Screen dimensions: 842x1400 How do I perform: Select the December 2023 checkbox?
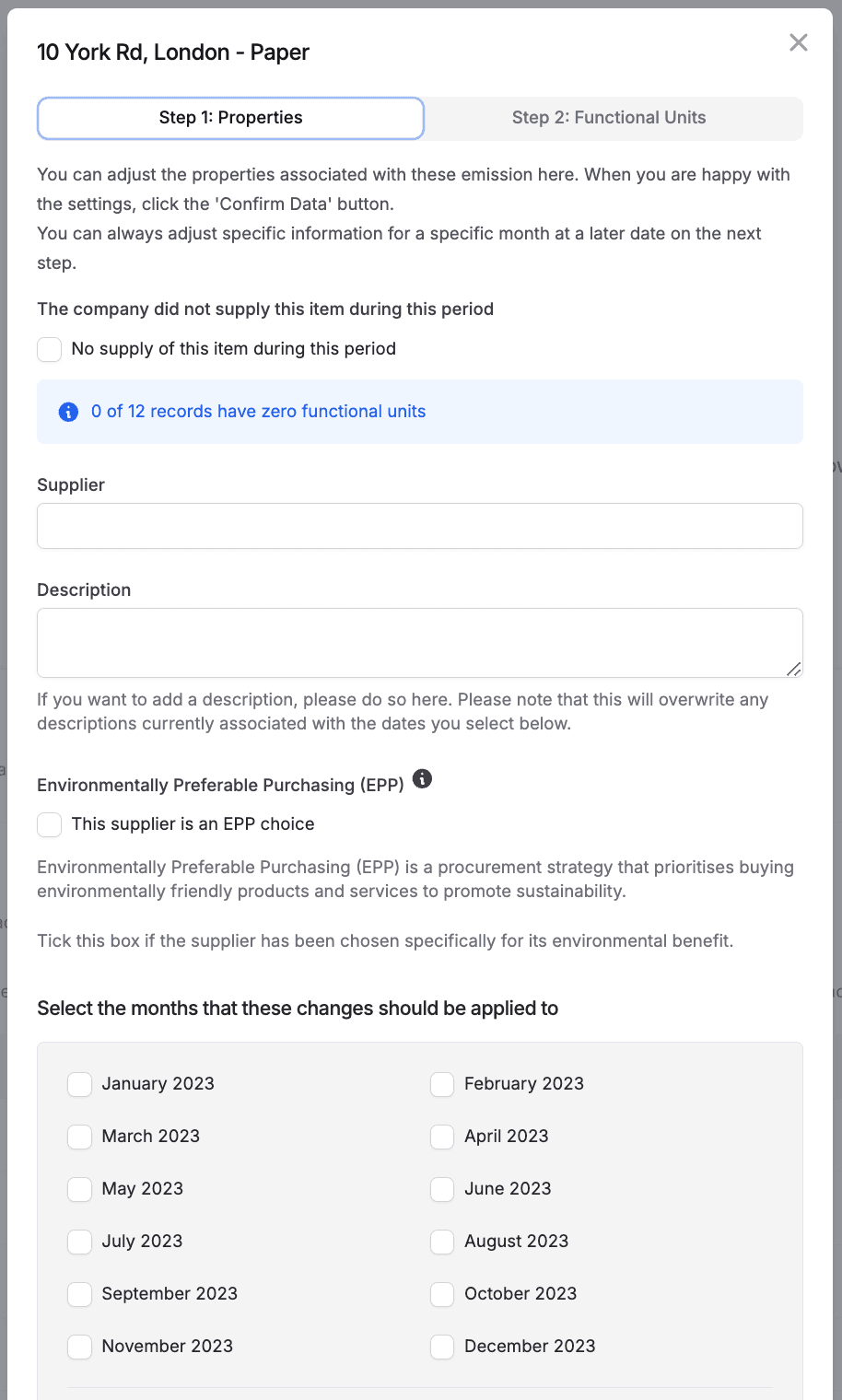[x=442, y=1347]
